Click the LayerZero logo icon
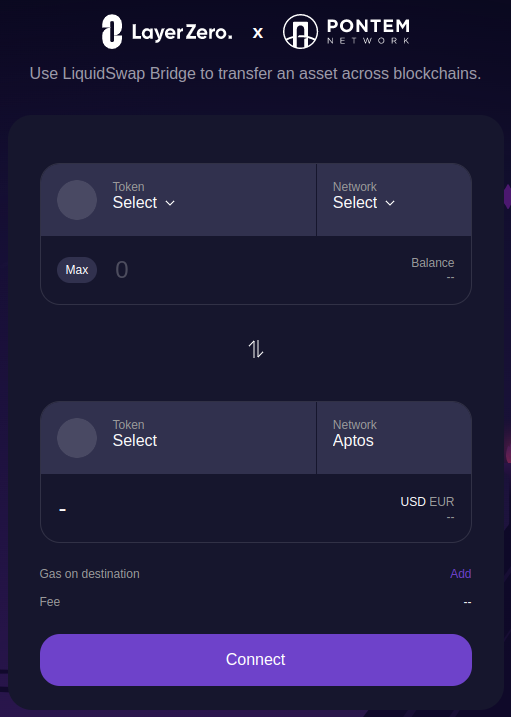The height and width of the screenshot is (717, 511). click(x=112, y=32)
